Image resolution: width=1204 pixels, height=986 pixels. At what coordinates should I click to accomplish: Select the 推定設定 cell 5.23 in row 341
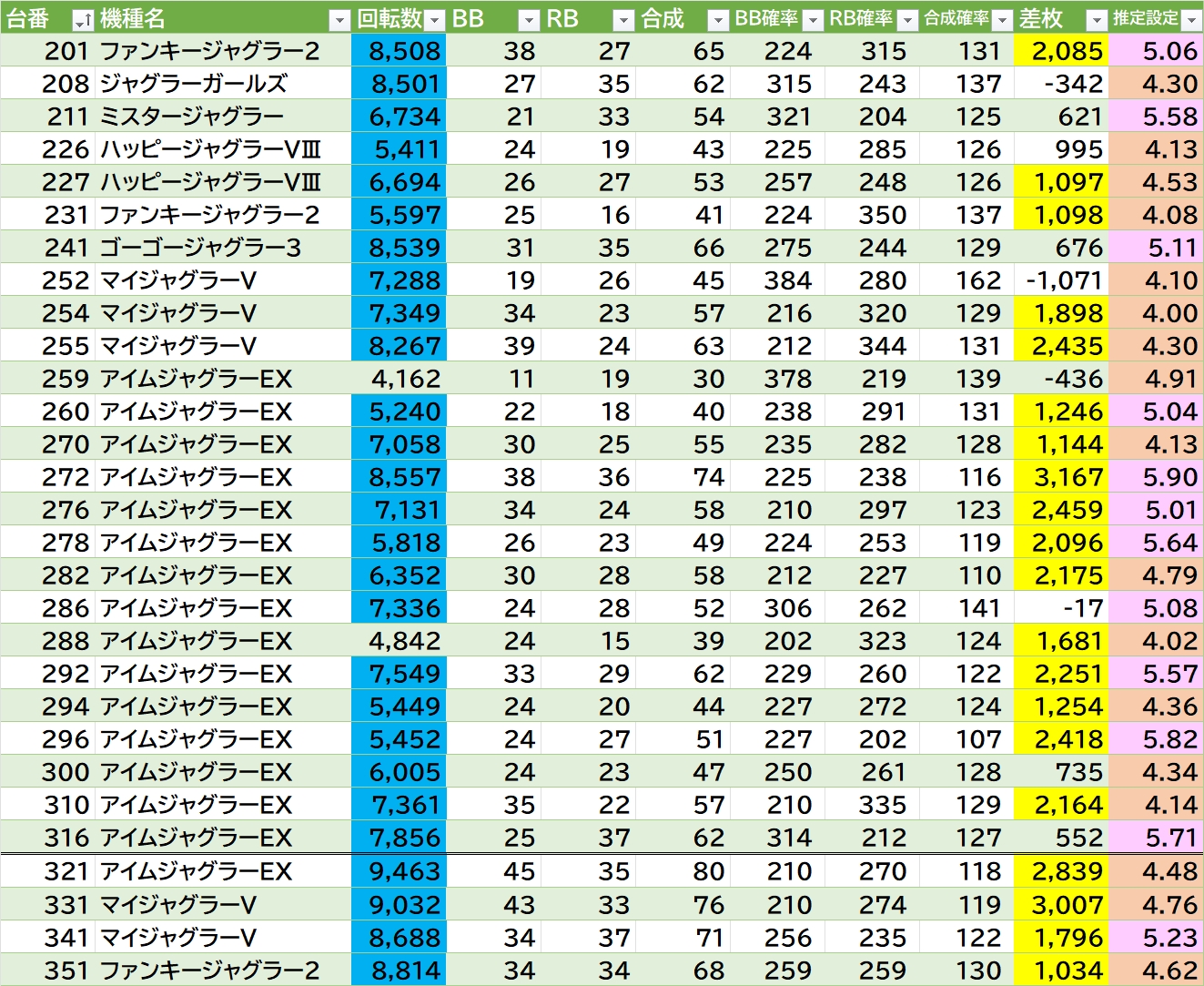[x=1156, y=938]
